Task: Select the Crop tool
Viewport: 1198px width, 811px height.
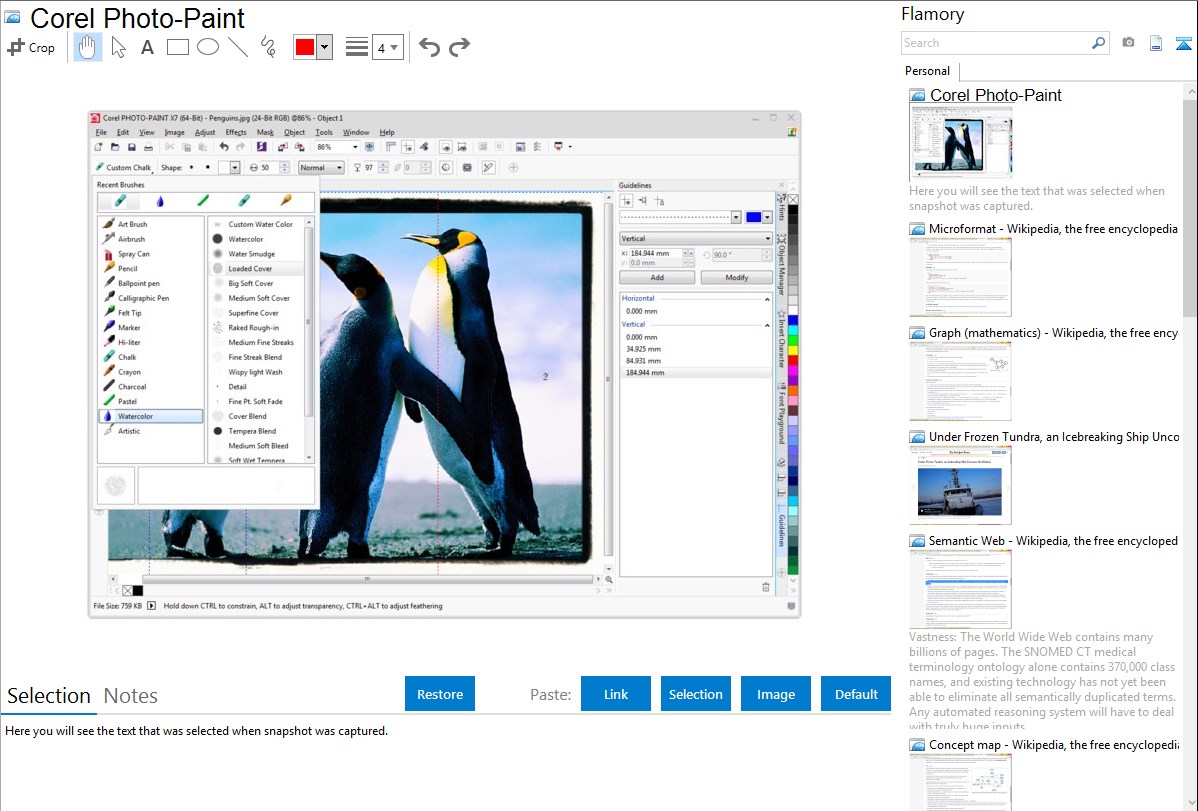Action: click(31, 47)
